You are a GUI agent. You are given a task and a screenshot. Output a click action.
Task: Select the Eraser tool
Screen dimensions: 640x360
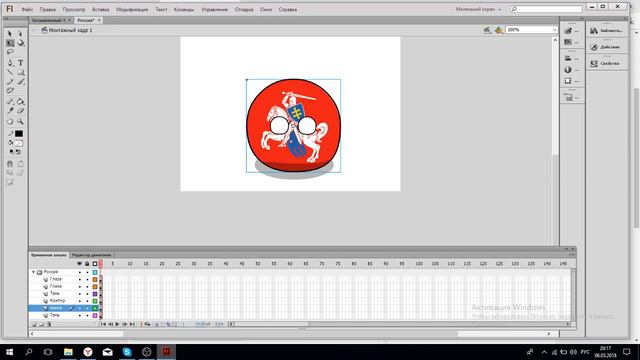pyautogui.click(x=20, y=111)
